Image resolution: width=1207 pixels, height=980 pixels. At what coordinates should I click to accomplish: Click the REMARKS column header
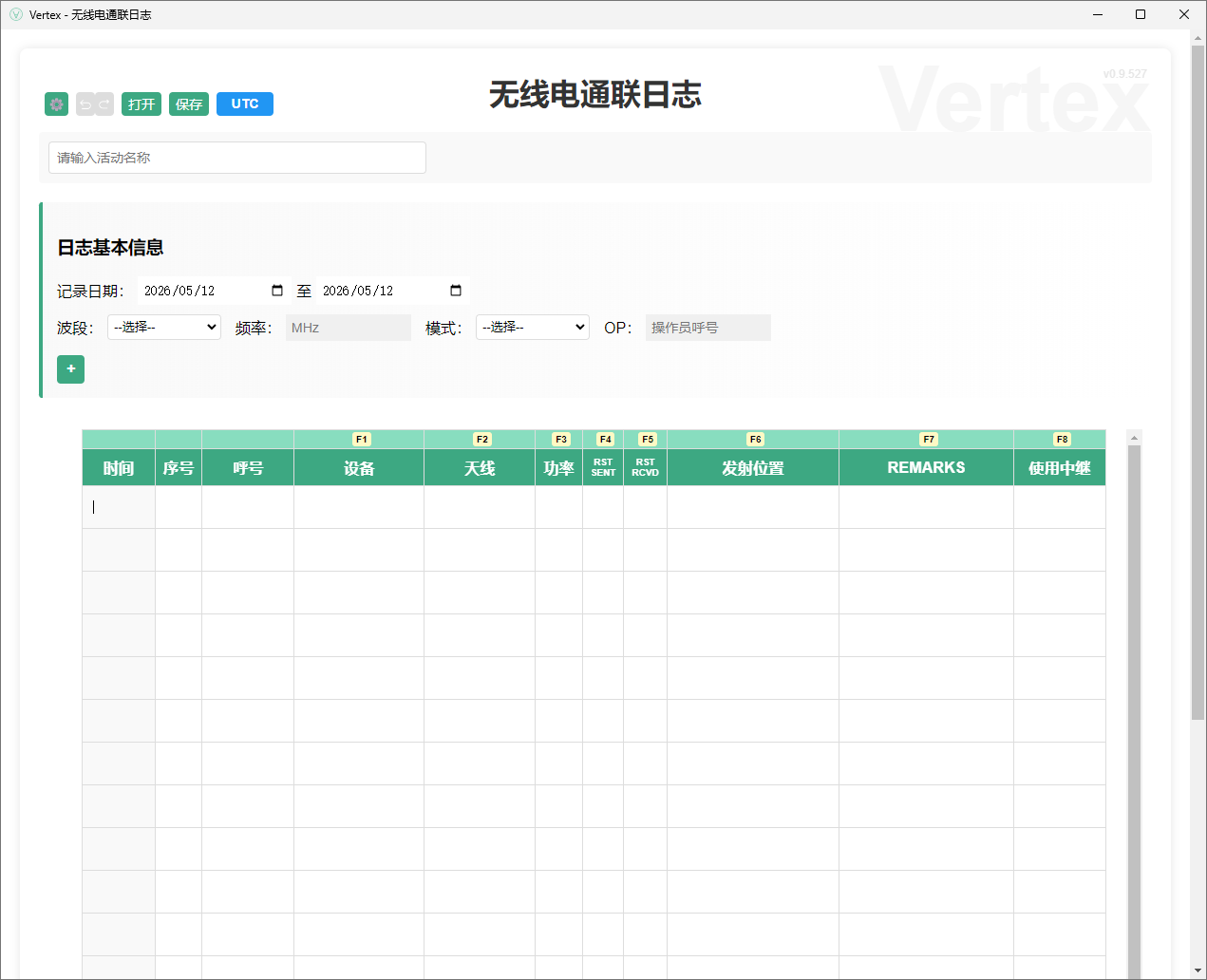[926, 468]
